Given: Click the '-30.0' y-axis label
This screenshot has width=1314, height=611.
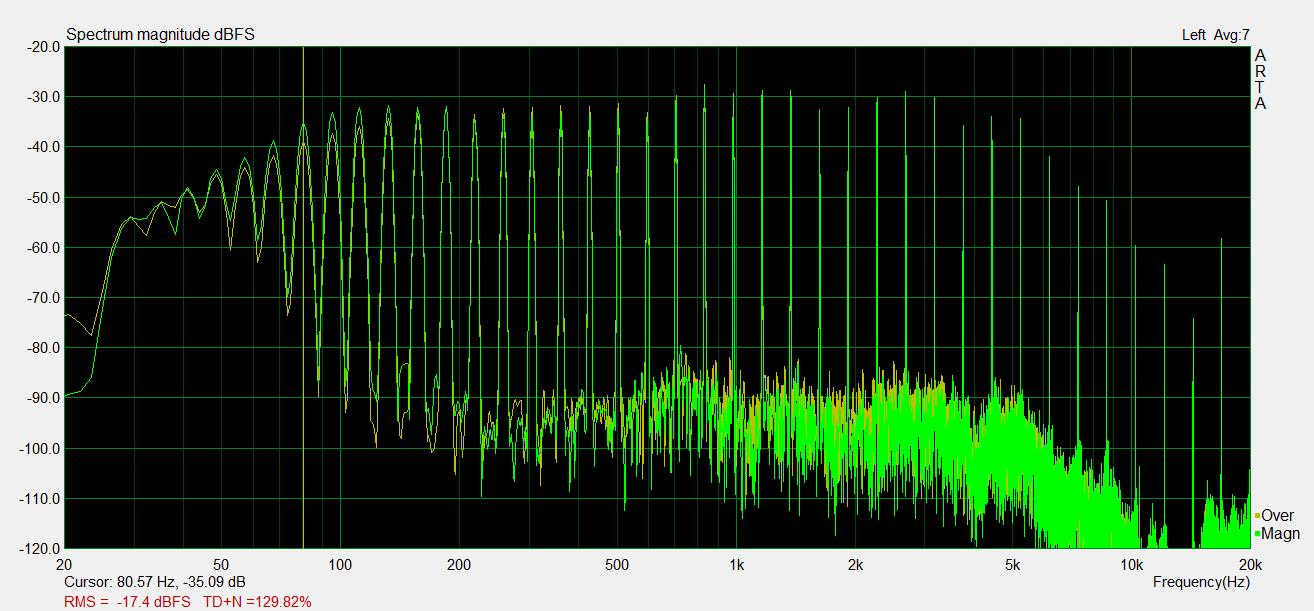Looking at the screenshot, I should click(x=41, y=97).
